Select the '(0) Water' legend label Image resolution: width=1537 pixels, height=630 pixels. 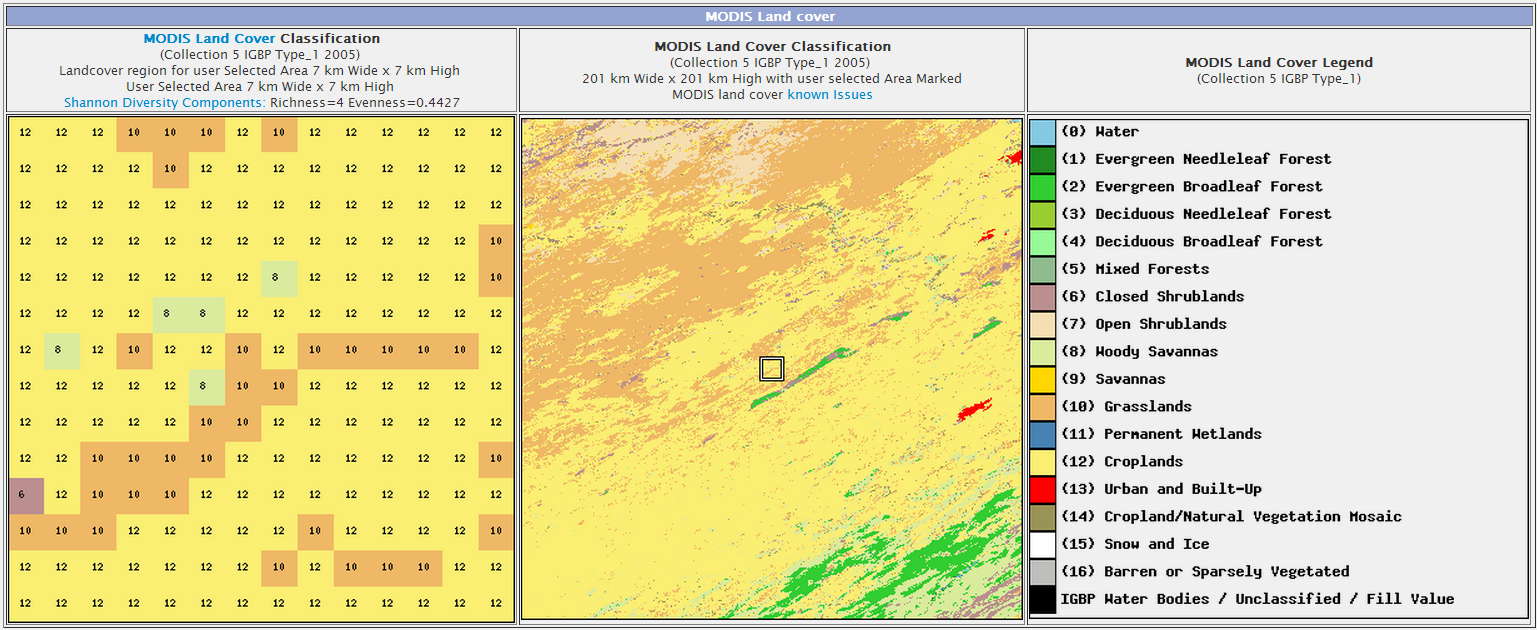(x=1100, y=132)
